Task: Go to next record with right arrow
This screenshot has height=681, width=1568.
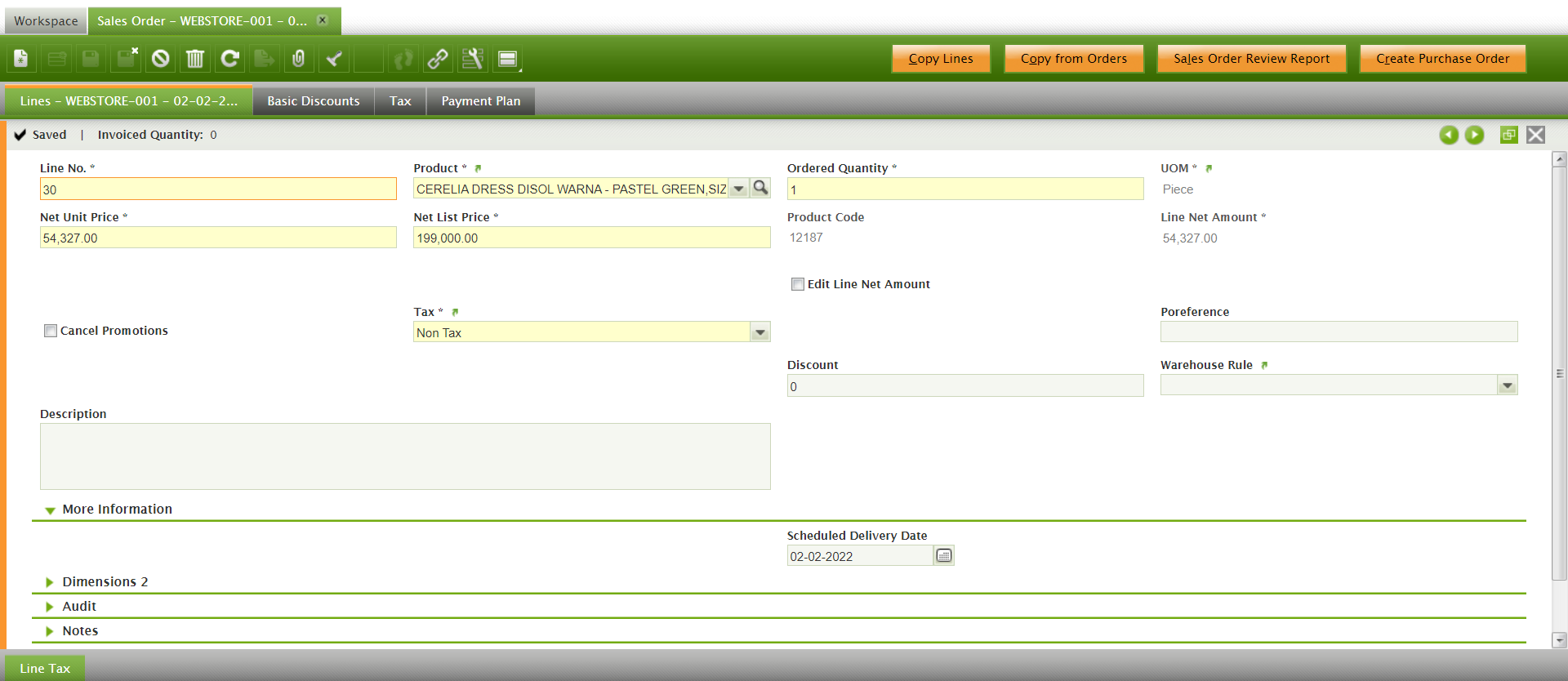Action: (x=1474, y=135)
